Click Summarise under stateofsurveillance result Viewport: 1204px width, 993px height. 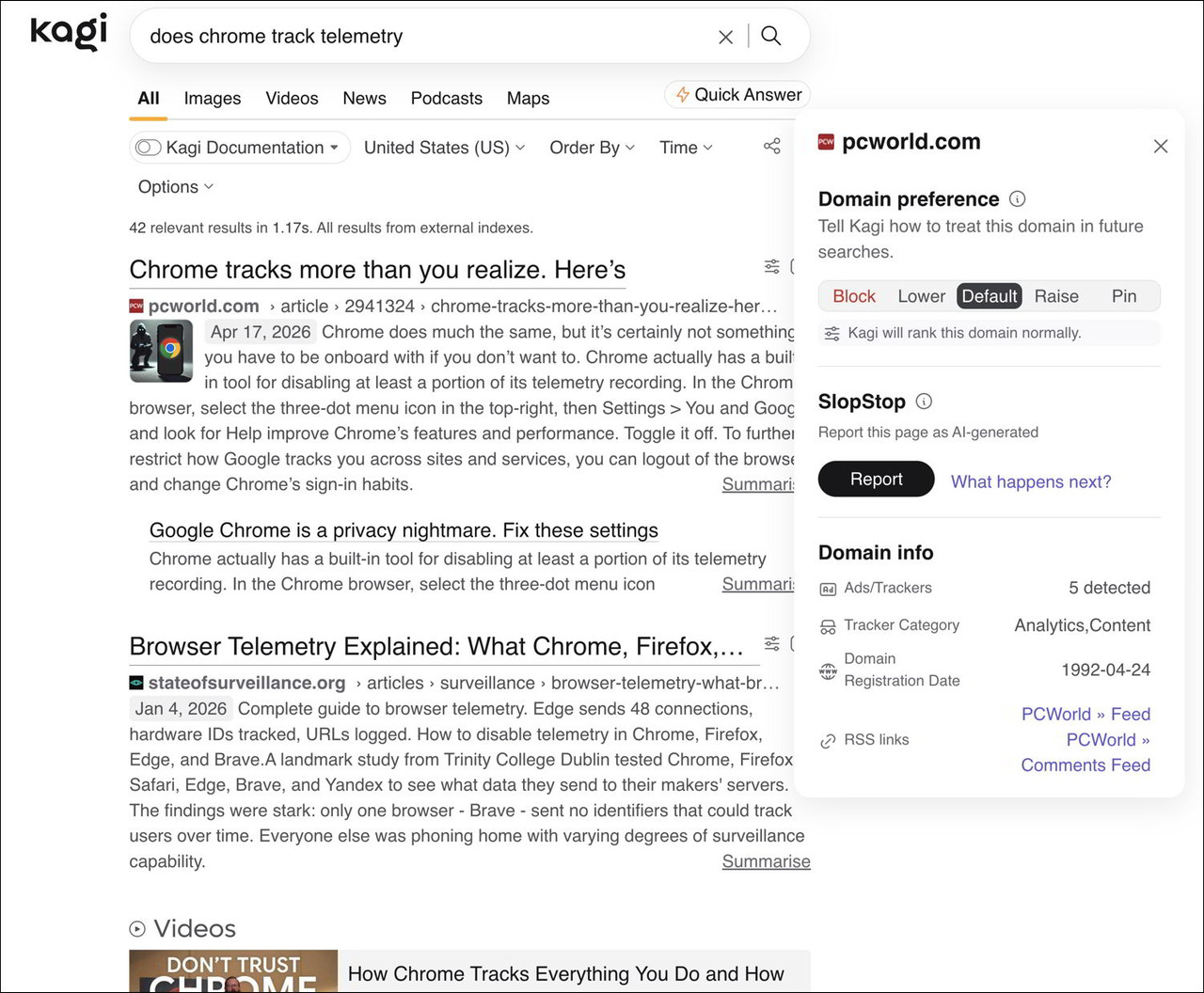click(766, 861)
